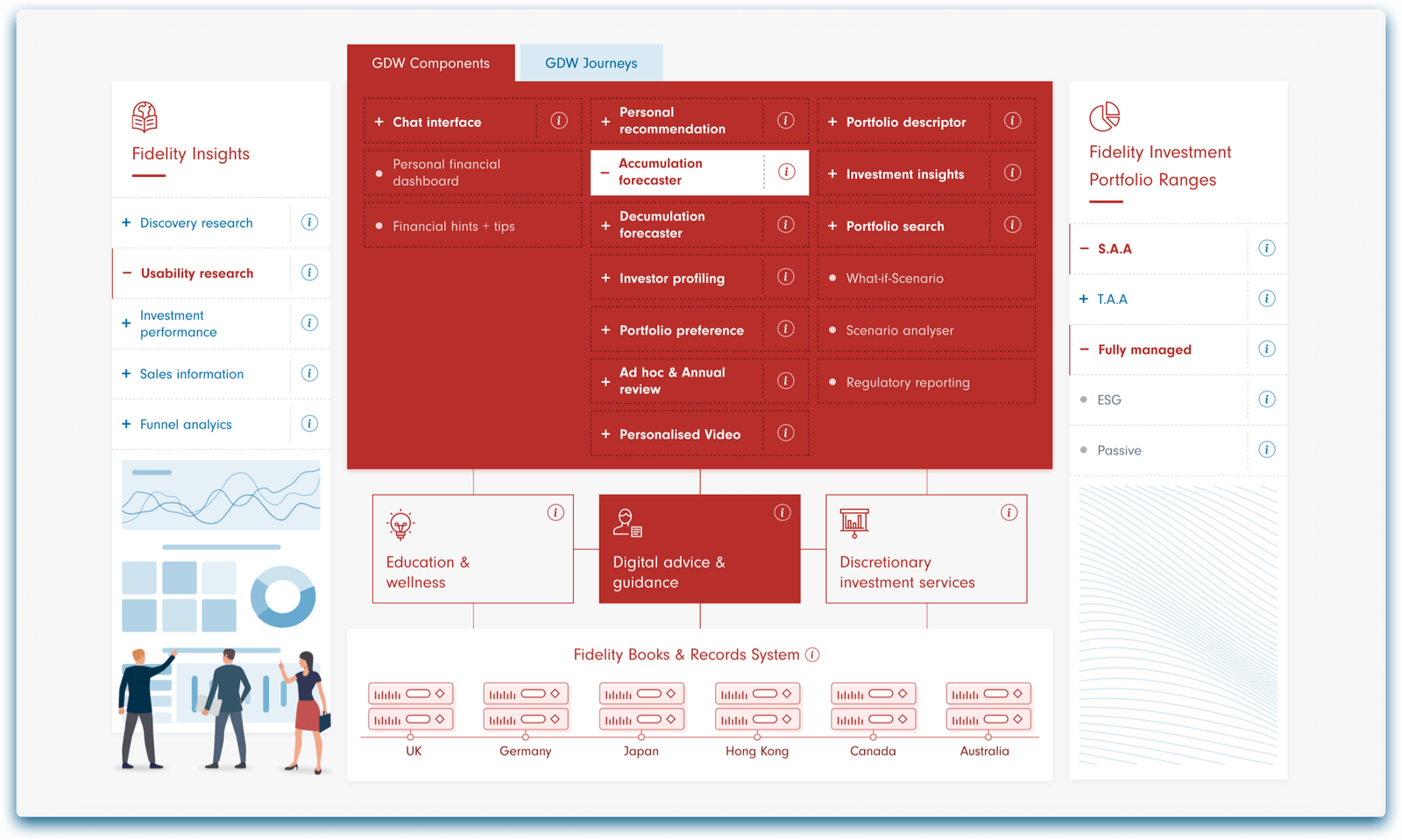Image resolution: width=1402 pixels, height=840 pixels.
Task: Click info icon on Investment insights
Action: [1012, 173]
